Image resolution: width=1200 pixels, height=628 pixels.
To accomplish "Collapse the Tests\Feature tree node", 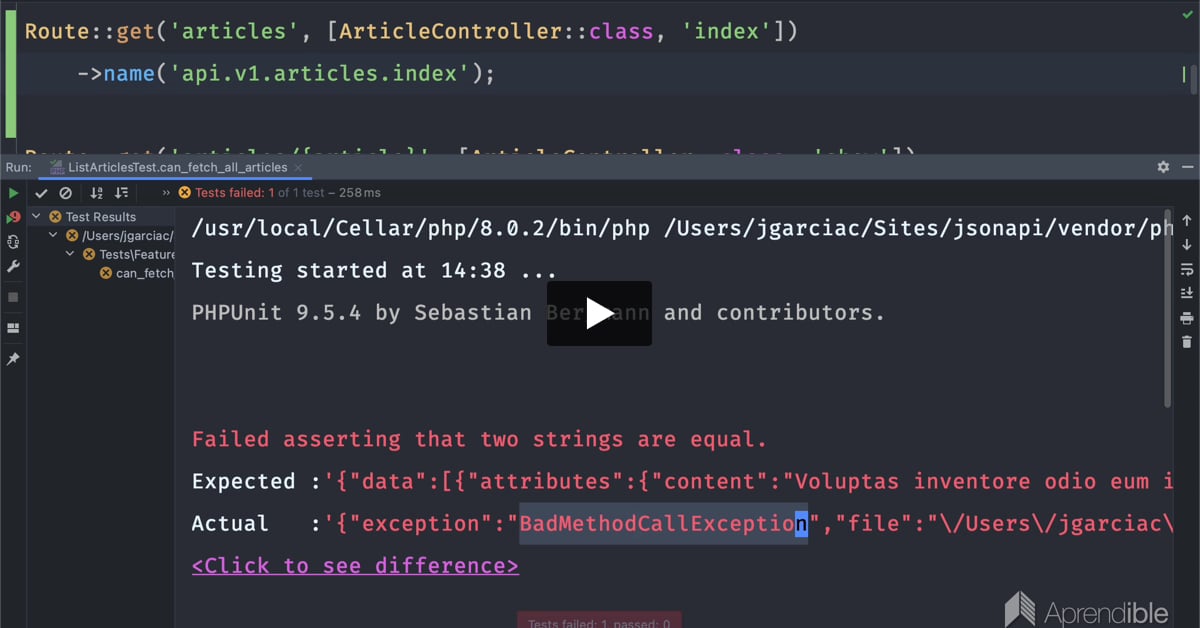I will click(71, 255).
